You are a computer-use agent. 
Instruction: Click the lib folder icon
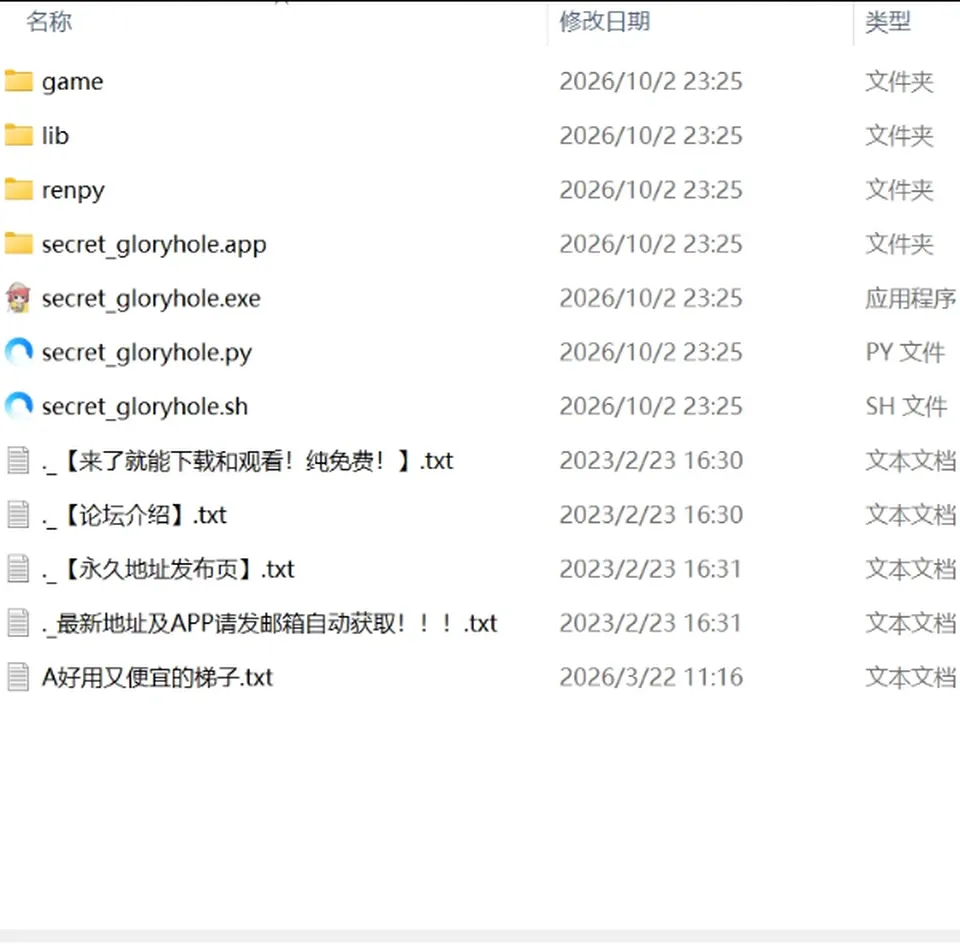18,135
